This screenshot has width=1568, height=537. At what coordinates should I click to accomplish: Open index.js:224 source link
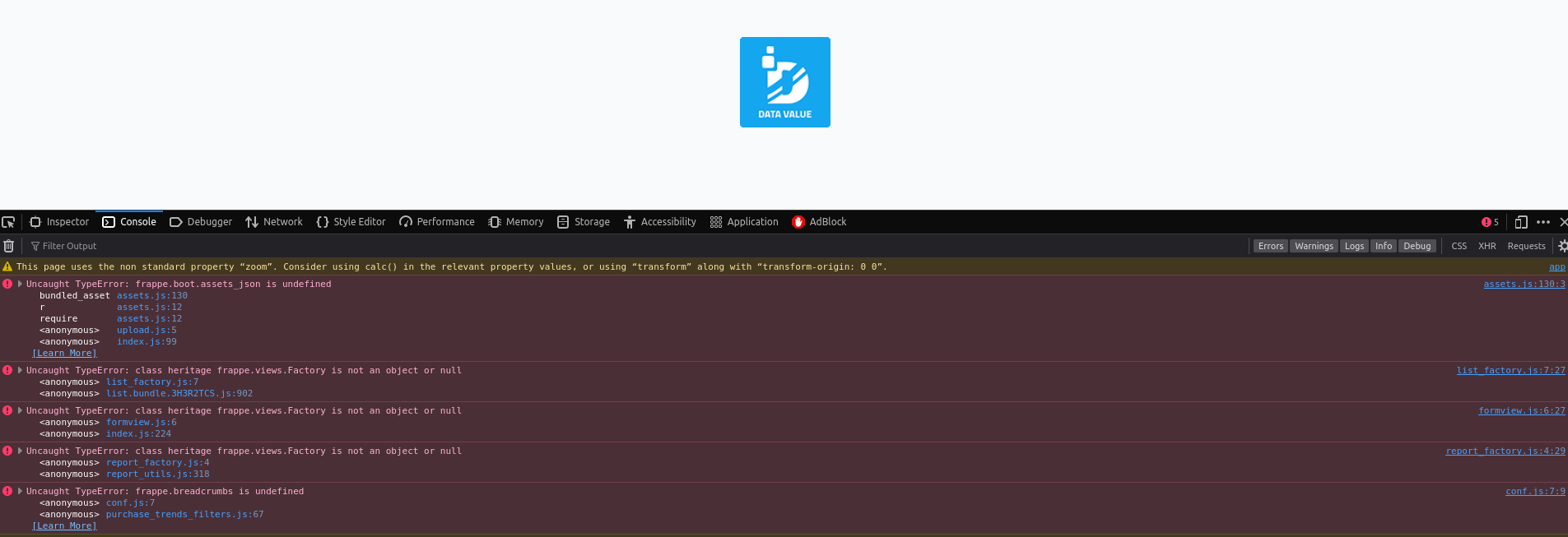click(x=138, y=434)
